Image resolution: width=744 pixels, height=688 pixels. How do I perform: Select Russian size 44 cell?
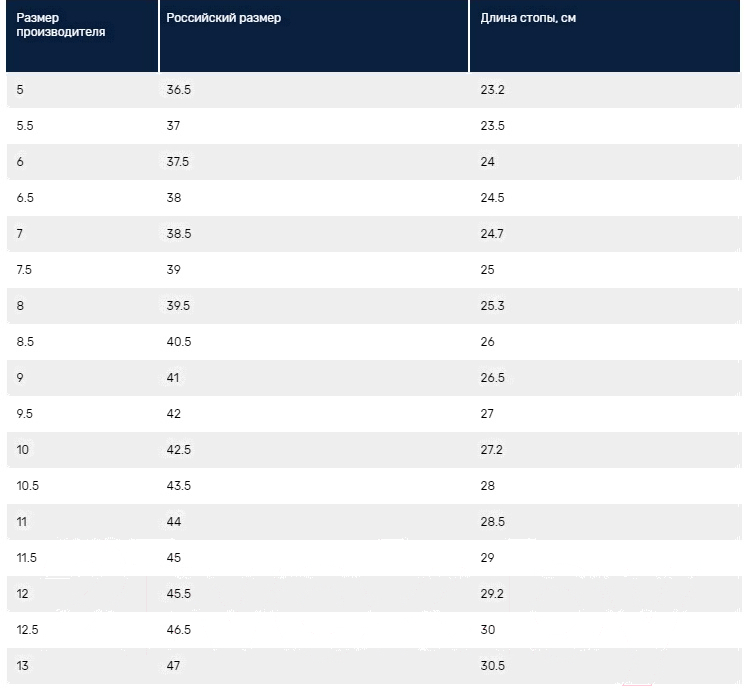point(174,522)
